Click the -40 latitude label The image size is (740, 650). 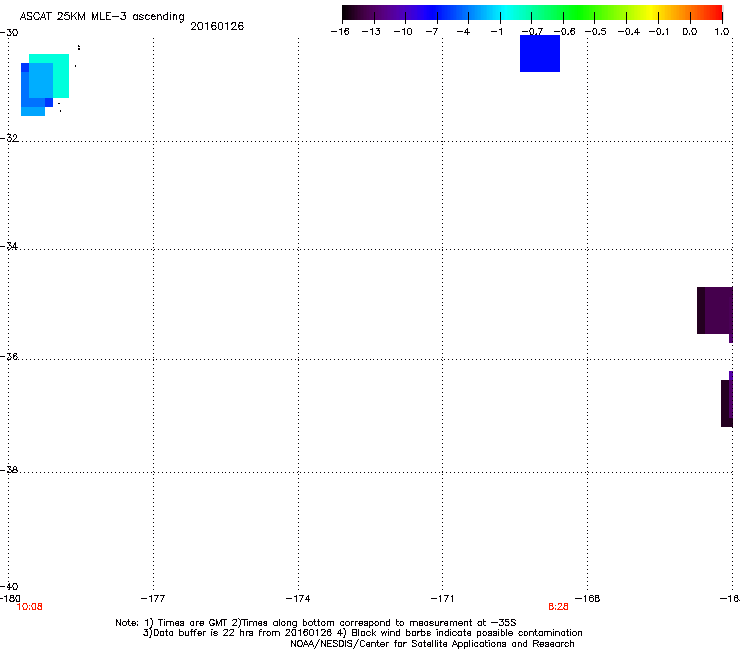tap(9, 586)
